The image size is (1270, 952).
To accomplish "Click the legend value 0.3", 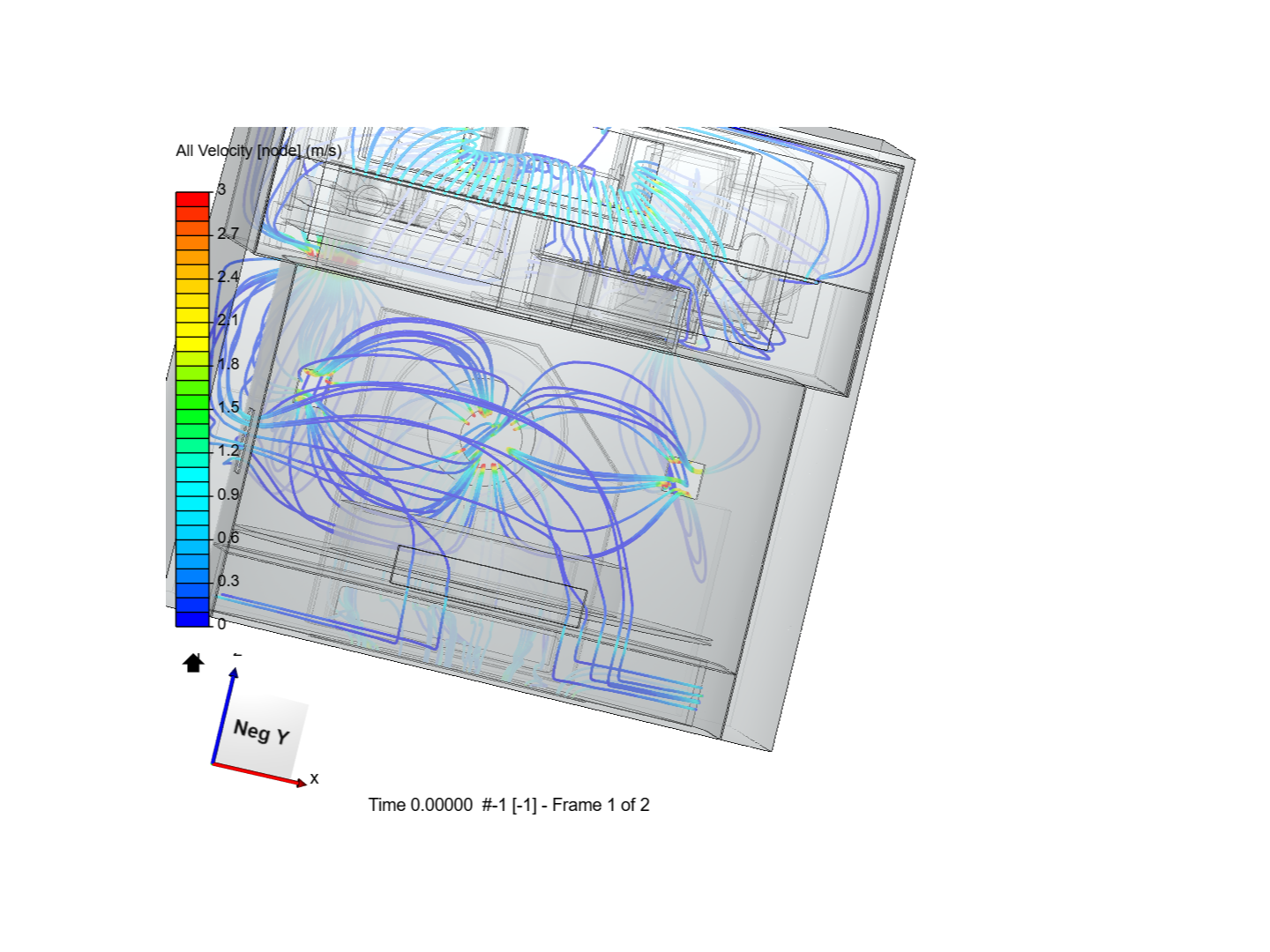I will tap(228, 580).
